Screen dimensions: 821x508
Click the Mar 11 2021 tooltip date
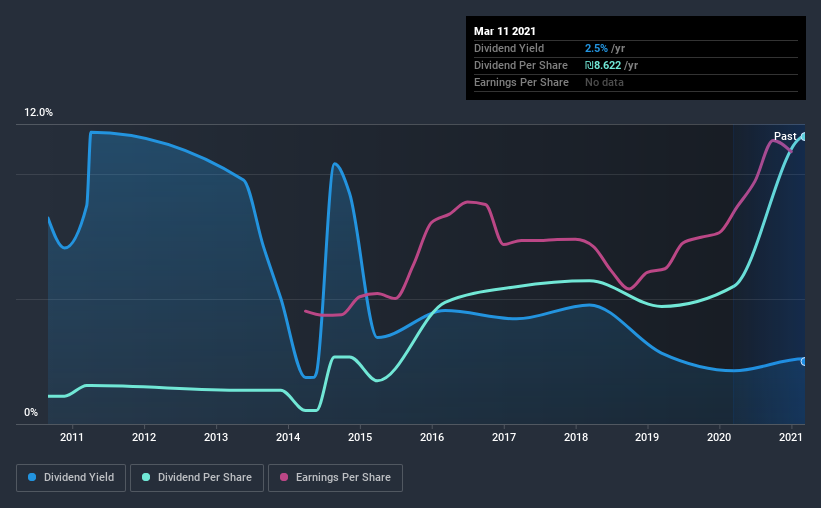(x=505, y=31)
